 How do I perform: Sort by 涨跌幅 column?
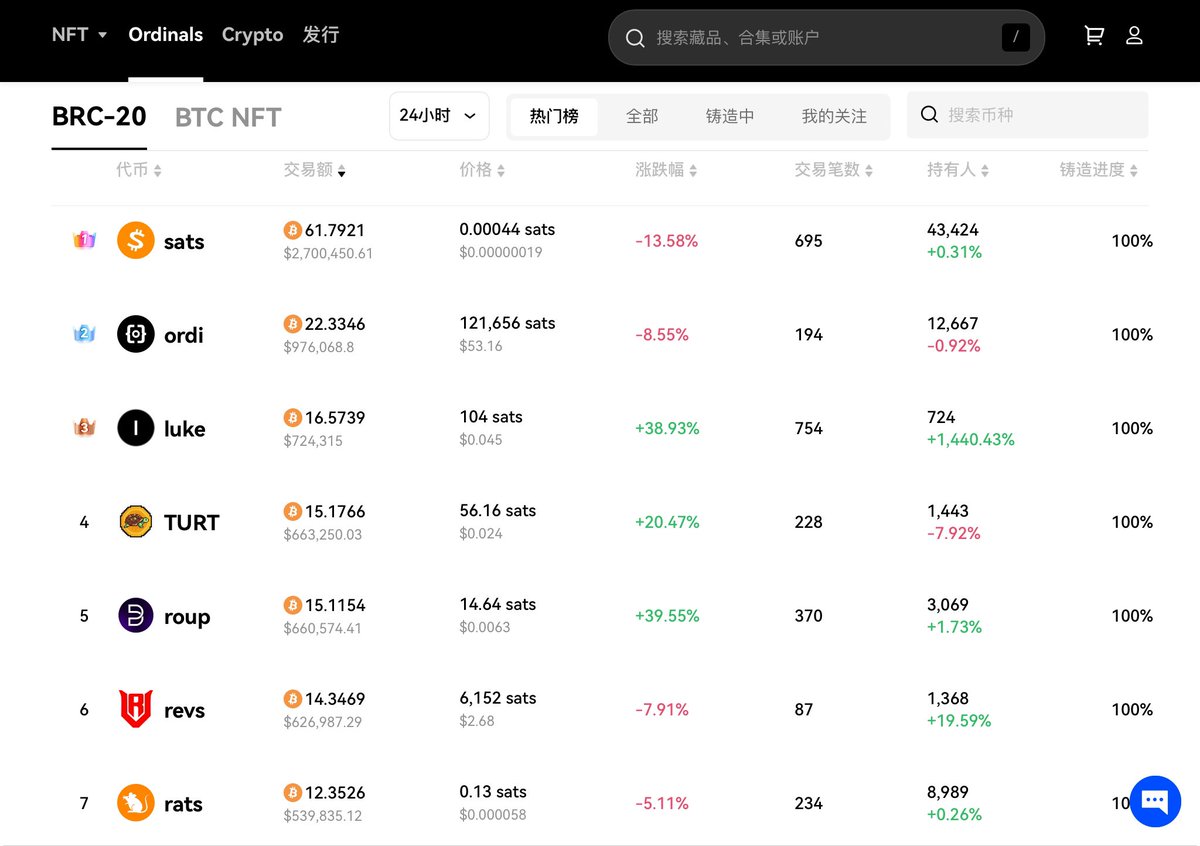click(x=666, y=170)
